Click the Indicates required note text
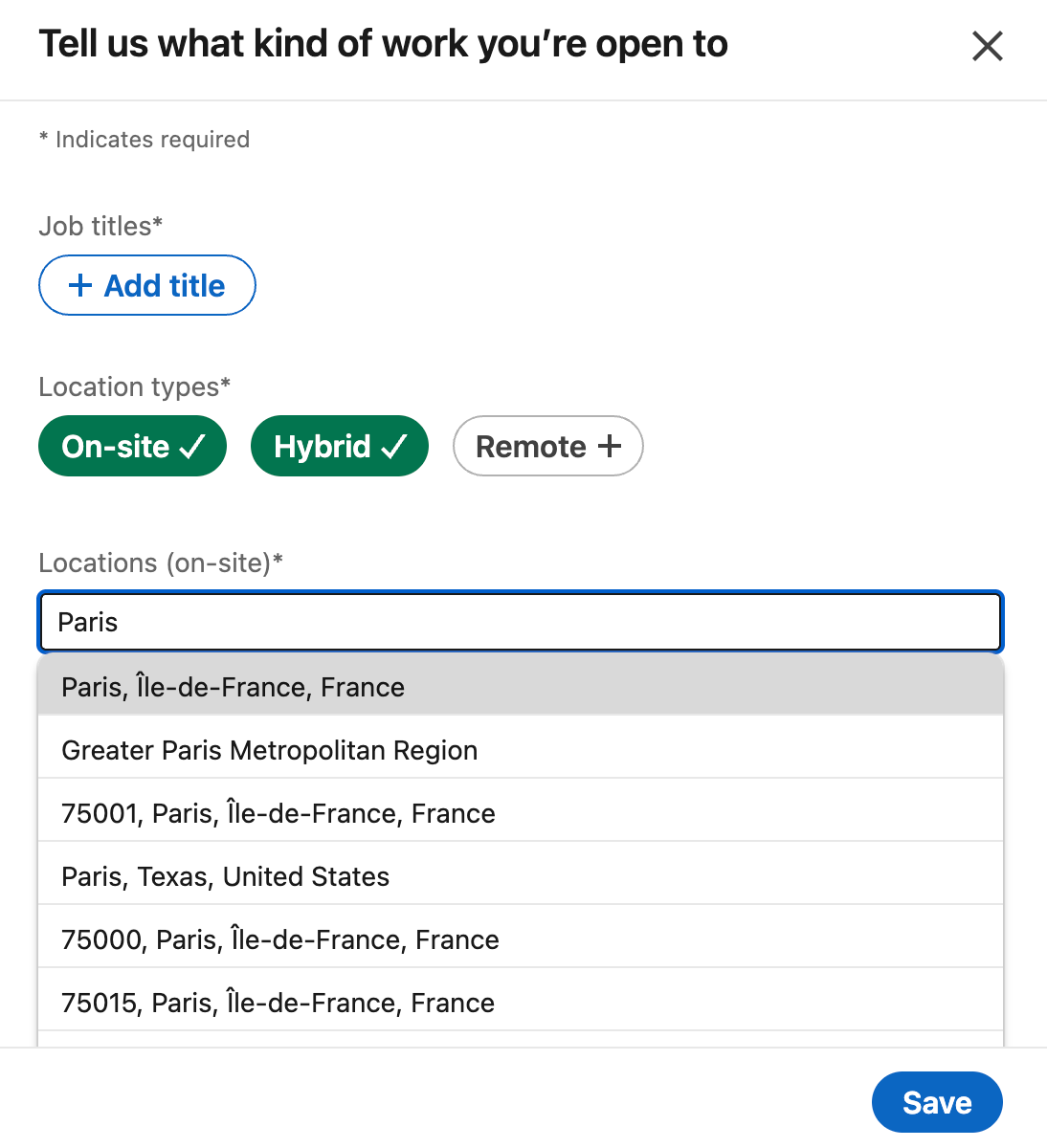This screenshot has height=1148, width=1047. click(144, 139)
